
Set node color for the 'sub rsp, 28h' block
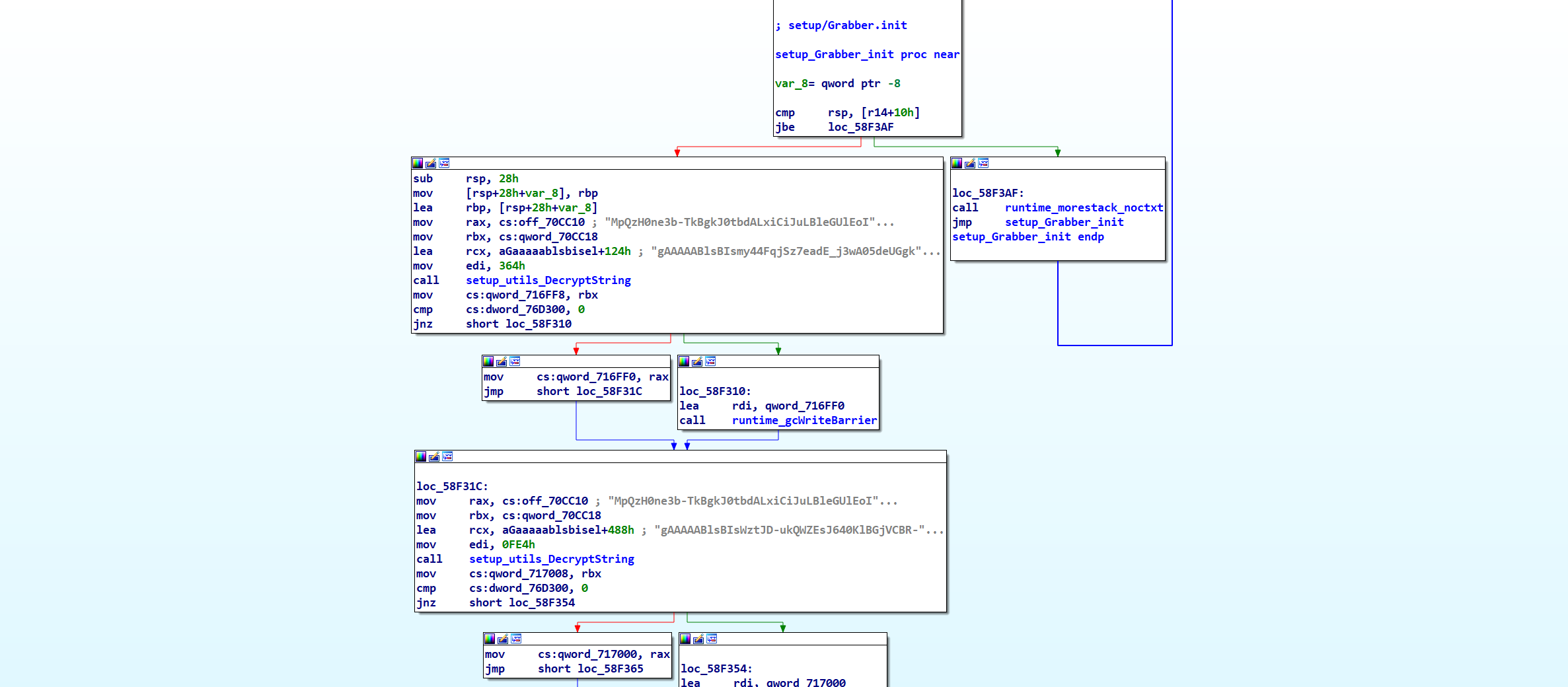pyautogui.click(x=418, y=163)
